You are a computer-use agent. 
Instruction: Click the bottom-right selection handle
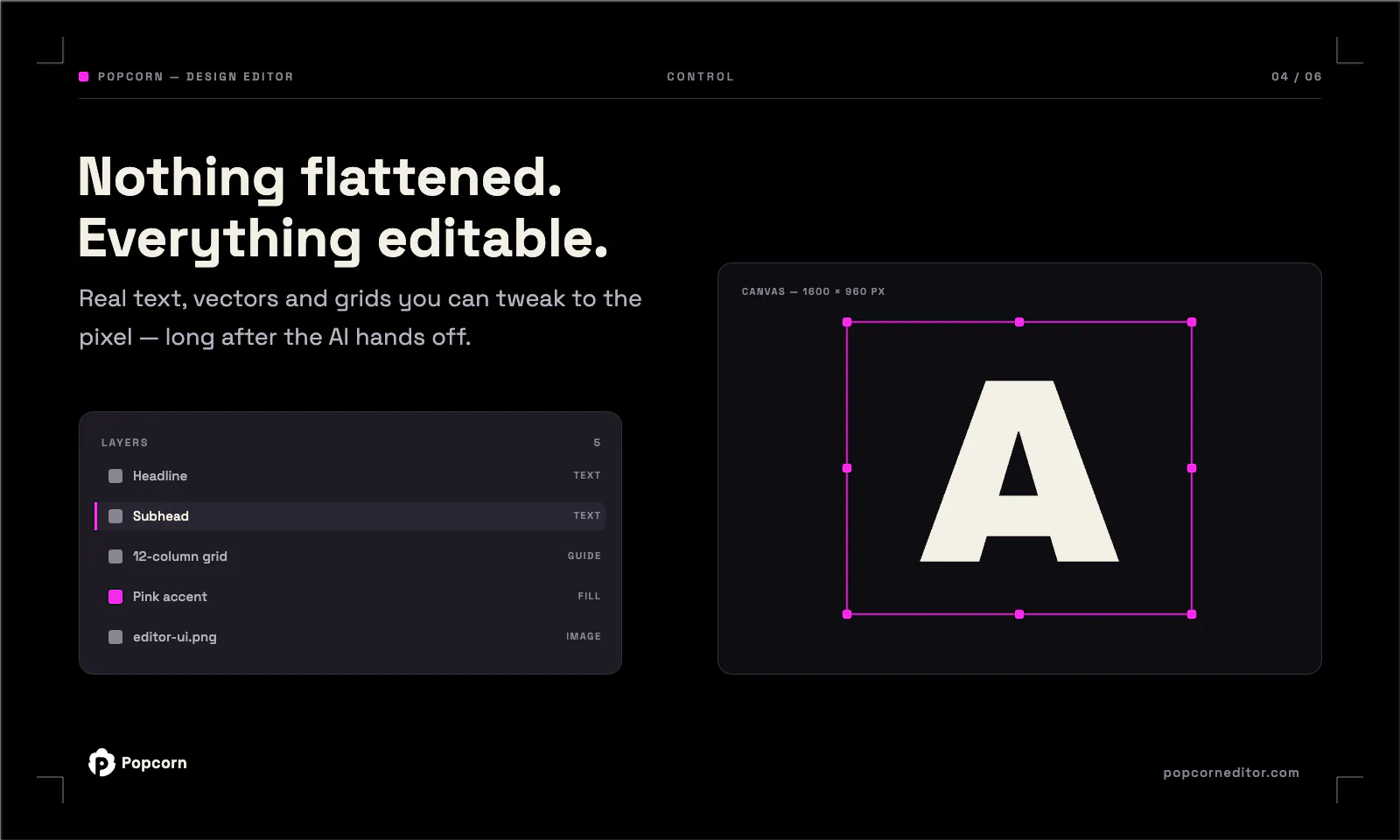coord(1192,614)
